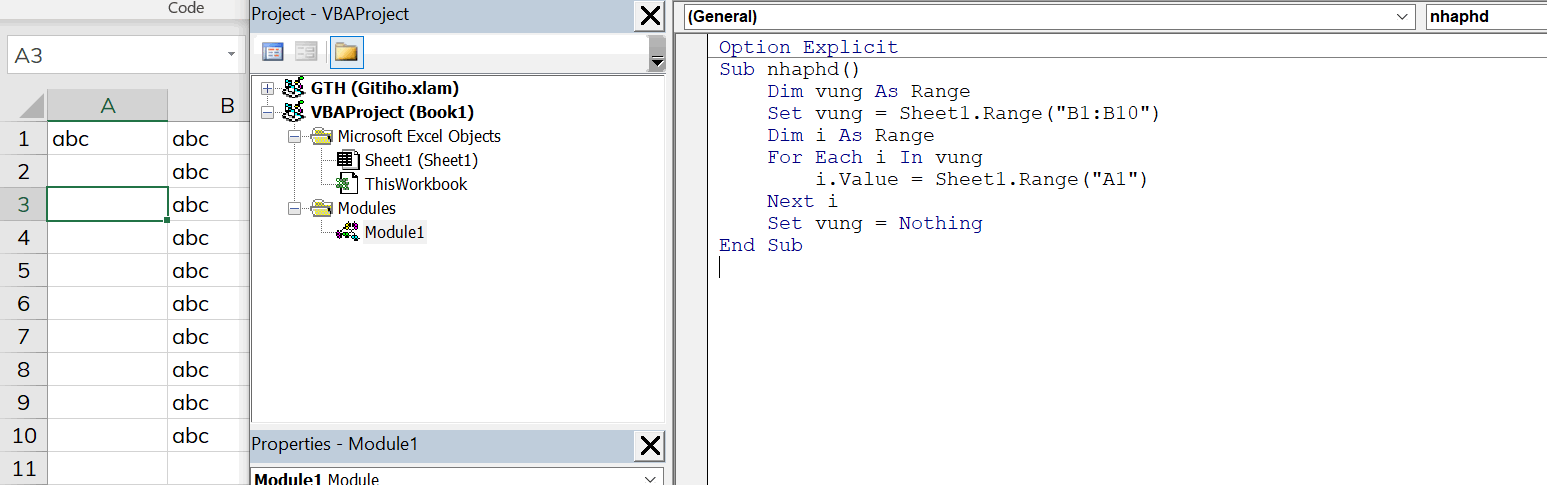Select ThisWorkbook object
Screen dimensions: 1547x485
tap(416, 184)
